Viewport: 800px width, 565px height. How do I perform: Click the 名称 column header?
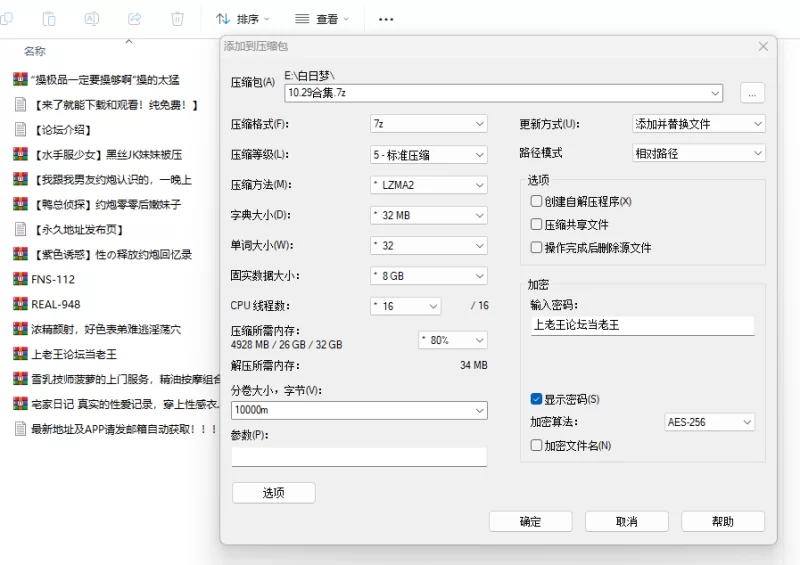[x=35, y=51]
